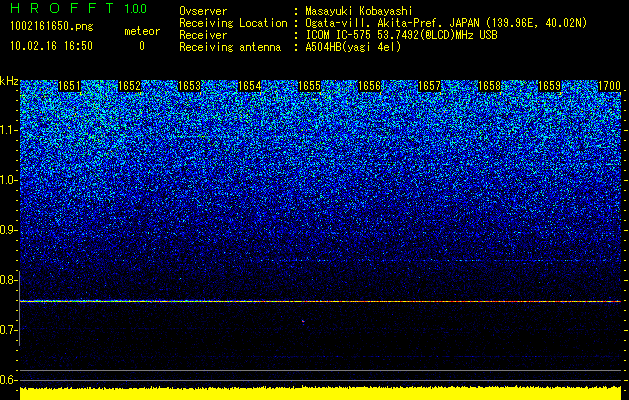Click the HROFFT 1.0.0 title text

click(79, 8)
